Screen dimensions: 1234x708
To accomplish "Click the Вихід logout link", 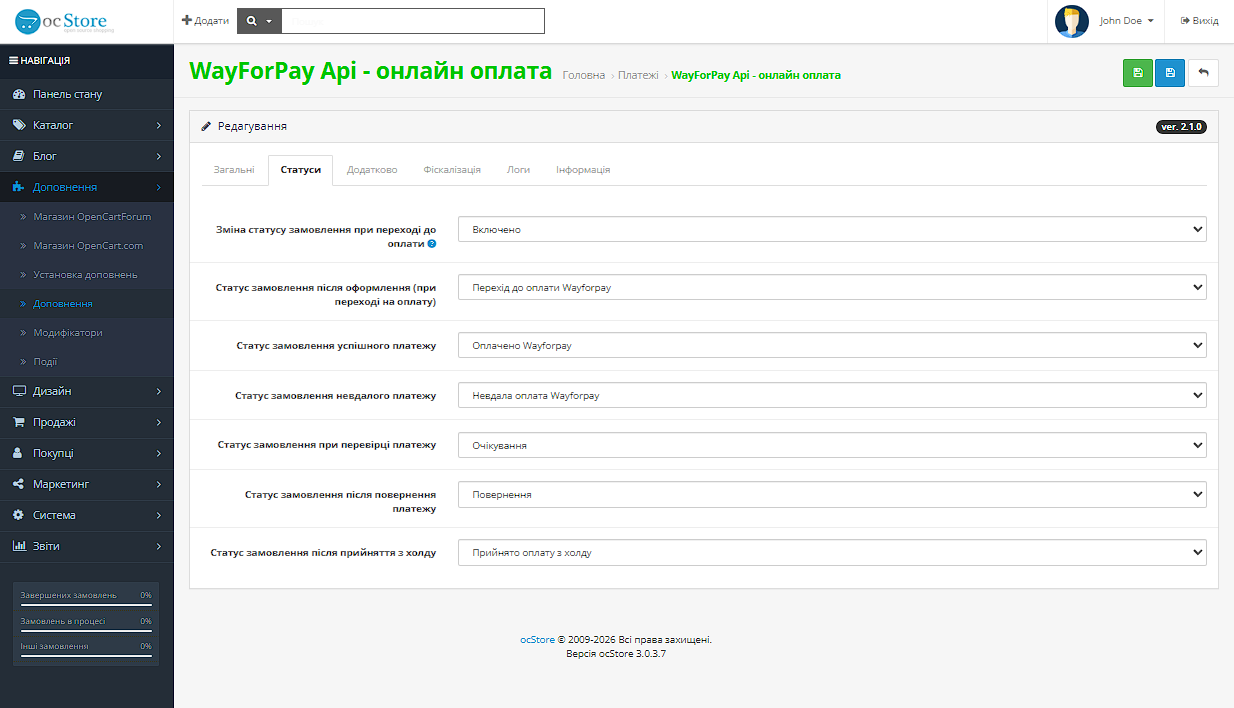I will 1199,21.
